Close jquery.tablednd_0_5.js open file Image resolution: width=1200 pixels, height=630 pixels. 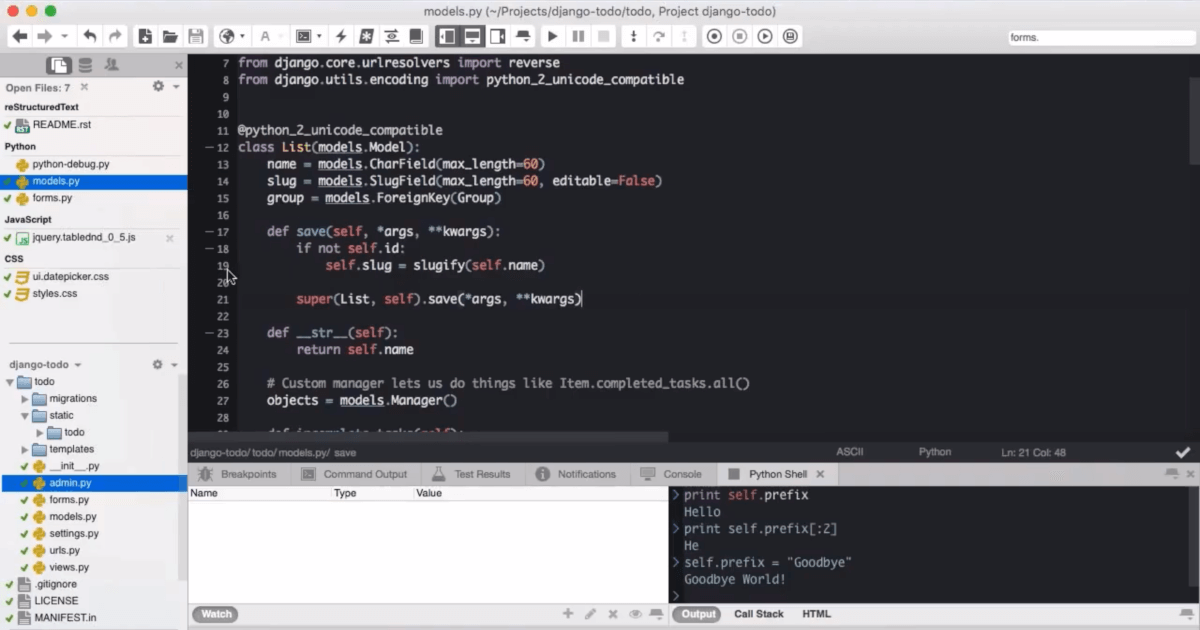coord(169,238)
